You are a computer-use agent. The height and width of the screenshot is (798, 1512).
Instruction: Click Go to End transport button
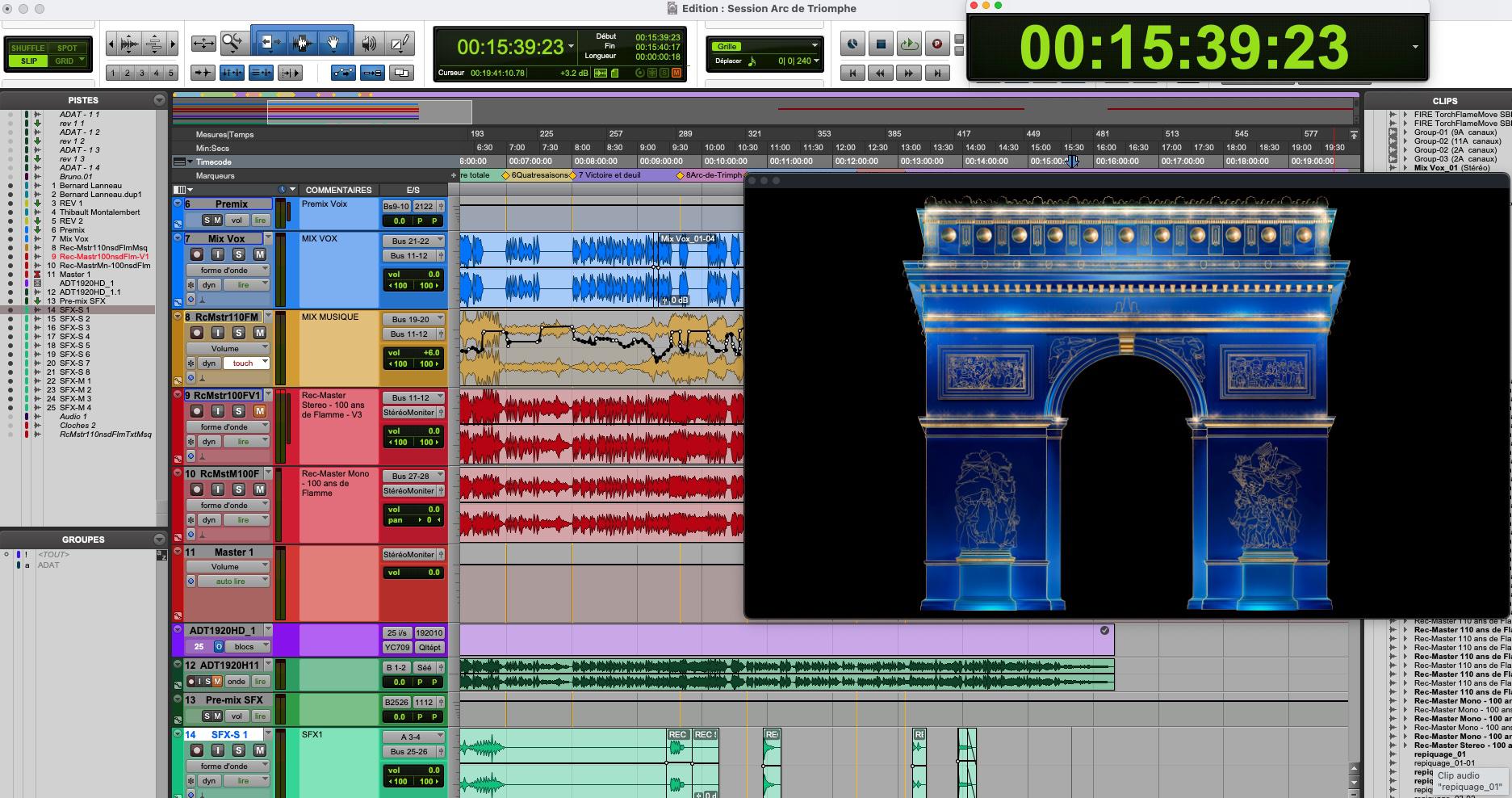[x=937, y=73]
